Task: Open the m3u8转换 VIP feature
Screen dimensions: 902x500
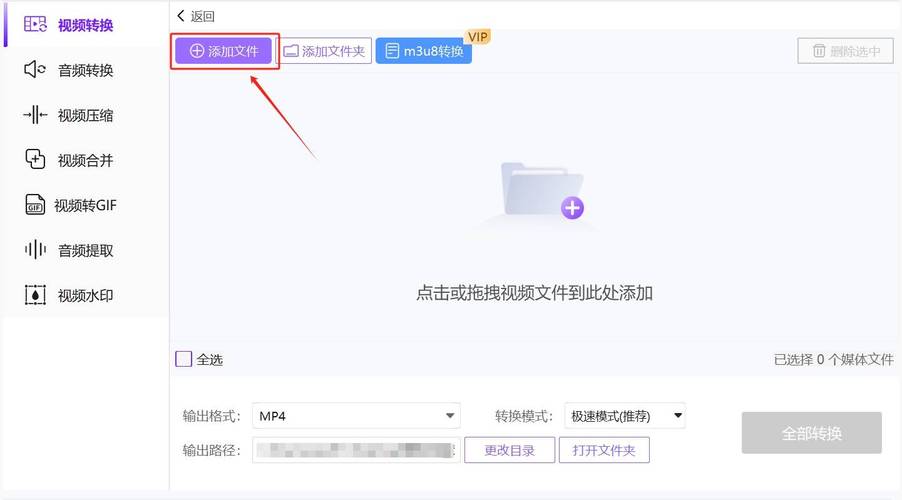Action: 424,51
